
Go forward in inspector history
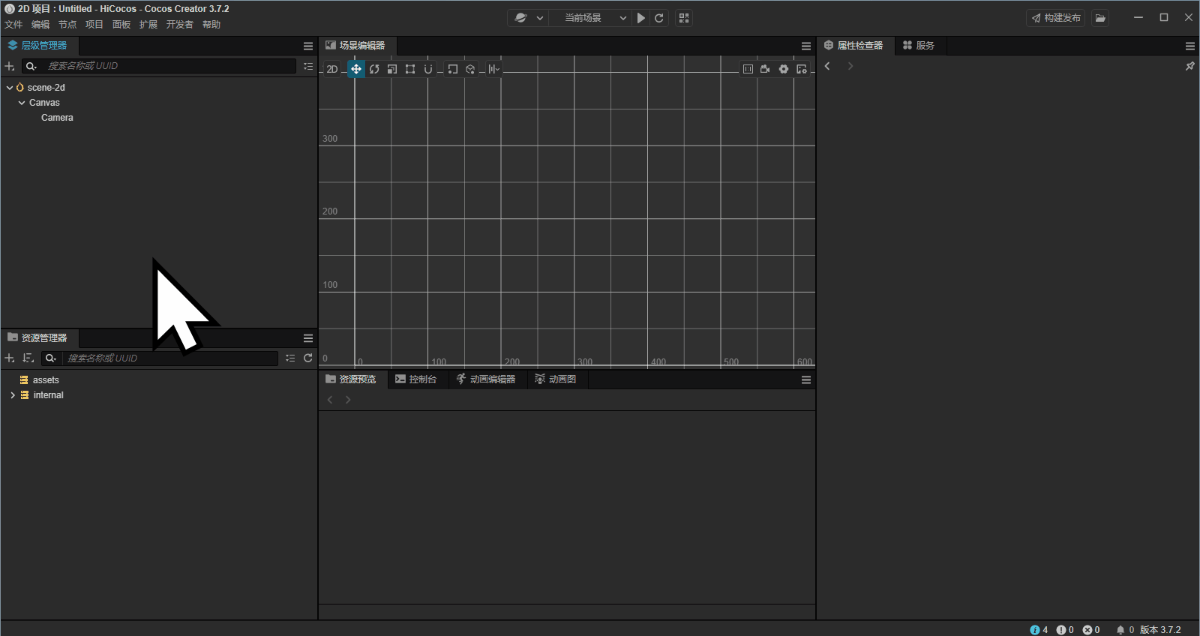click(850, 66)
